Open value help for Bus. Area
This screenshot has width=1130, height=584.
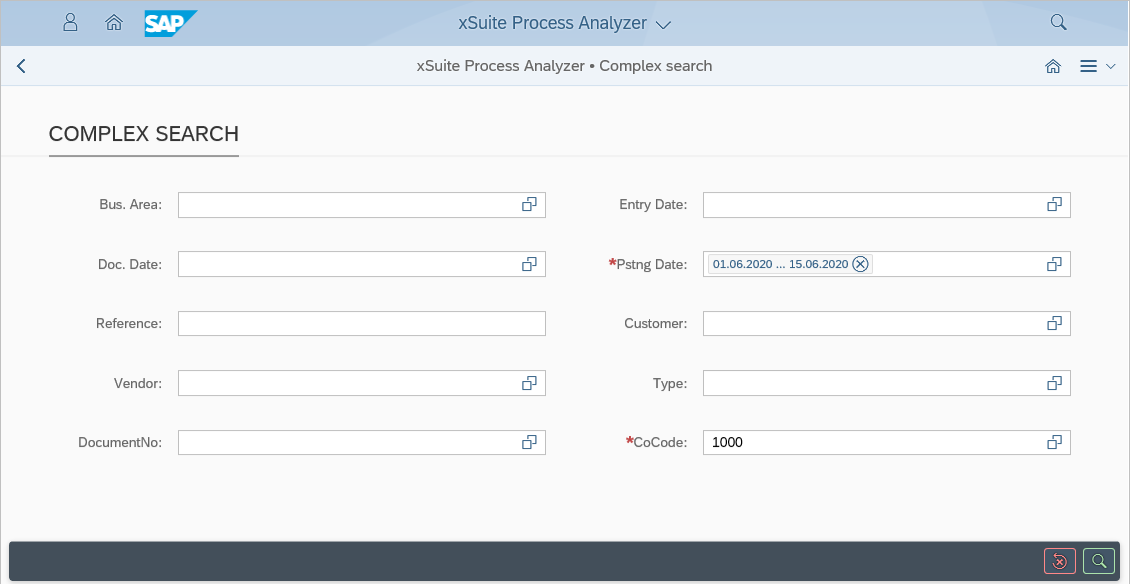pos(529,204)
